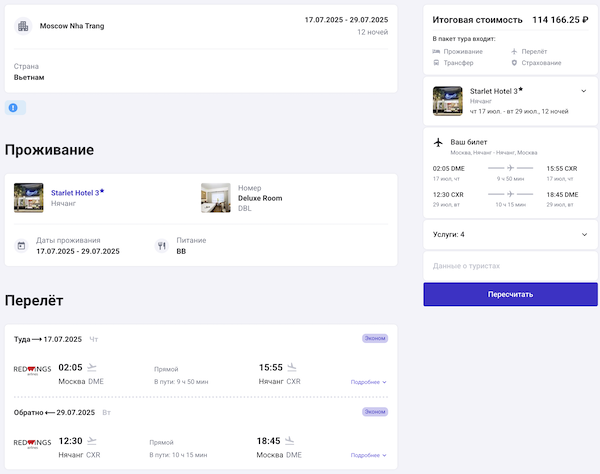
Task: Click the Эконом badge on outbound flight
Action: click(374, 339)
